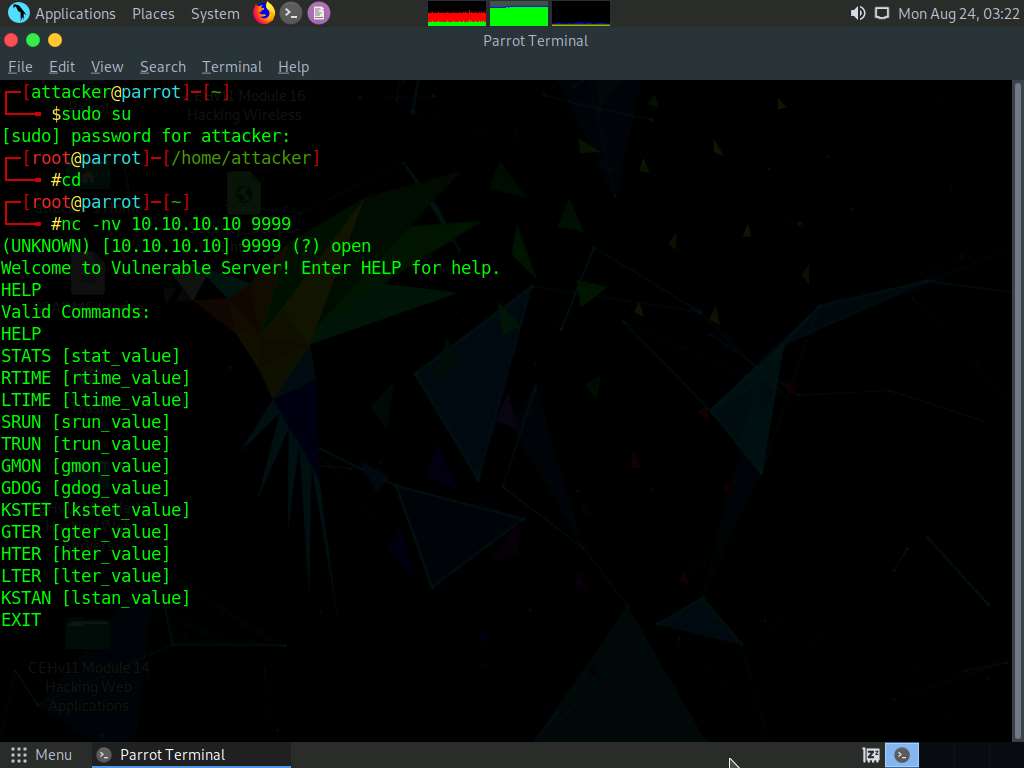Screen dimensions: 1024x768
Task: Click 'GDOG [gdog_value]' line
Action: click(x=86, y=488)
